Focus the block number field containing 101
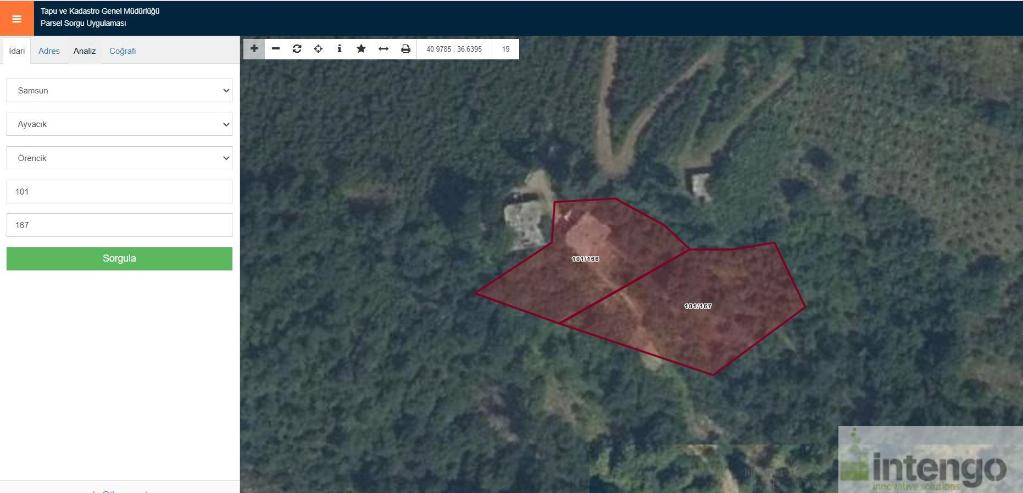The image size is (1023, 493). coord(119,192)
